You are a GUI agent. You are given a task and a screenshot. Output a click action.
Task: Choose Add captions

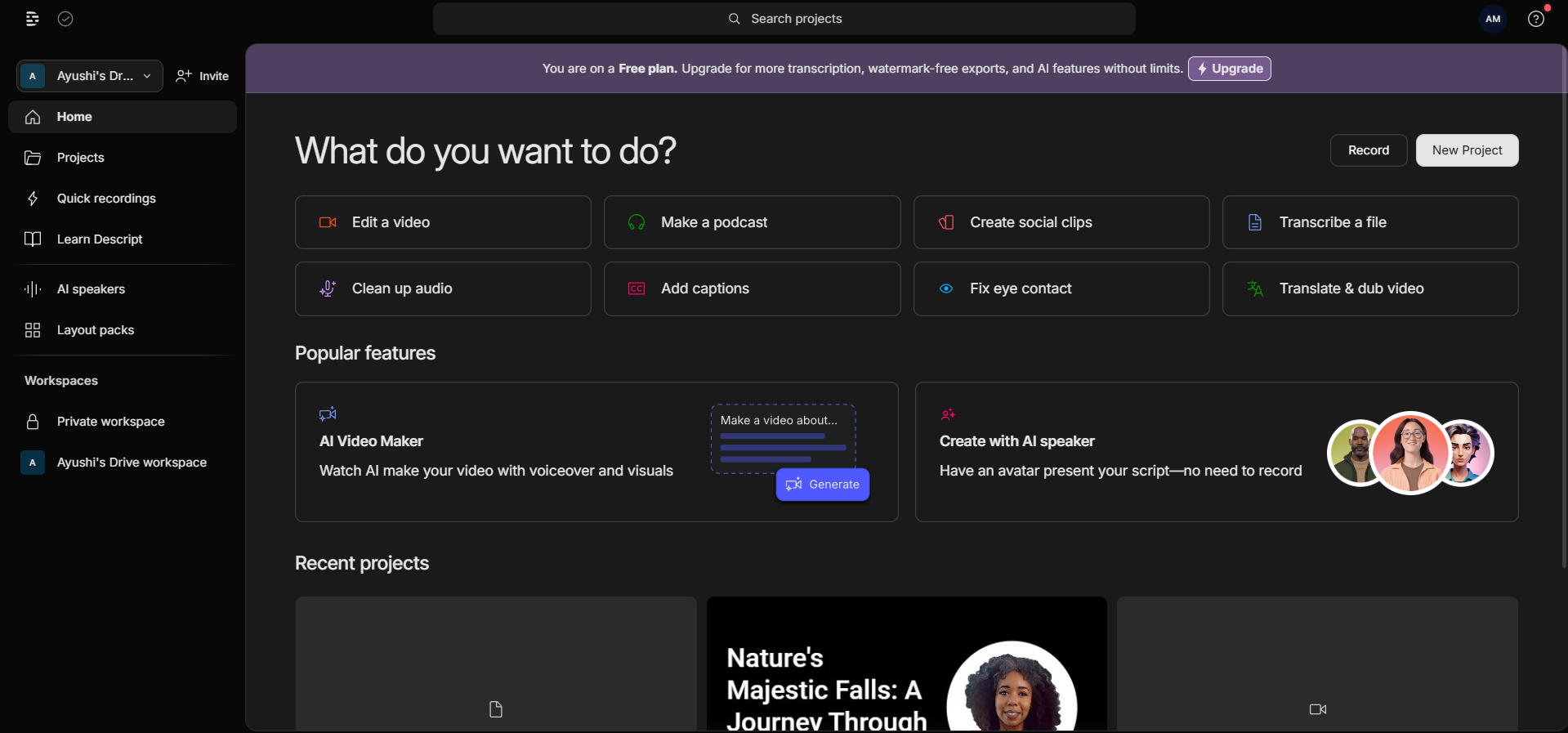point(753,288)
